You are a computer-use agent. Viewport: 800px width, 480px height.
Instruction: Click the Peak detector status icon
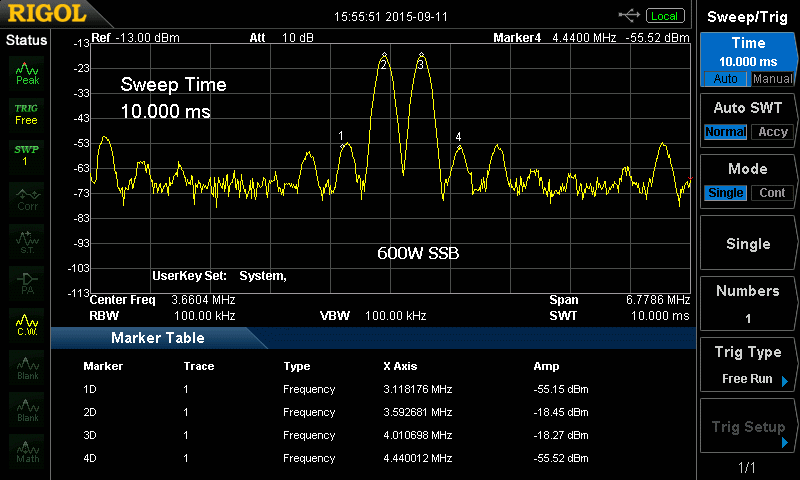tap(27, 73)
